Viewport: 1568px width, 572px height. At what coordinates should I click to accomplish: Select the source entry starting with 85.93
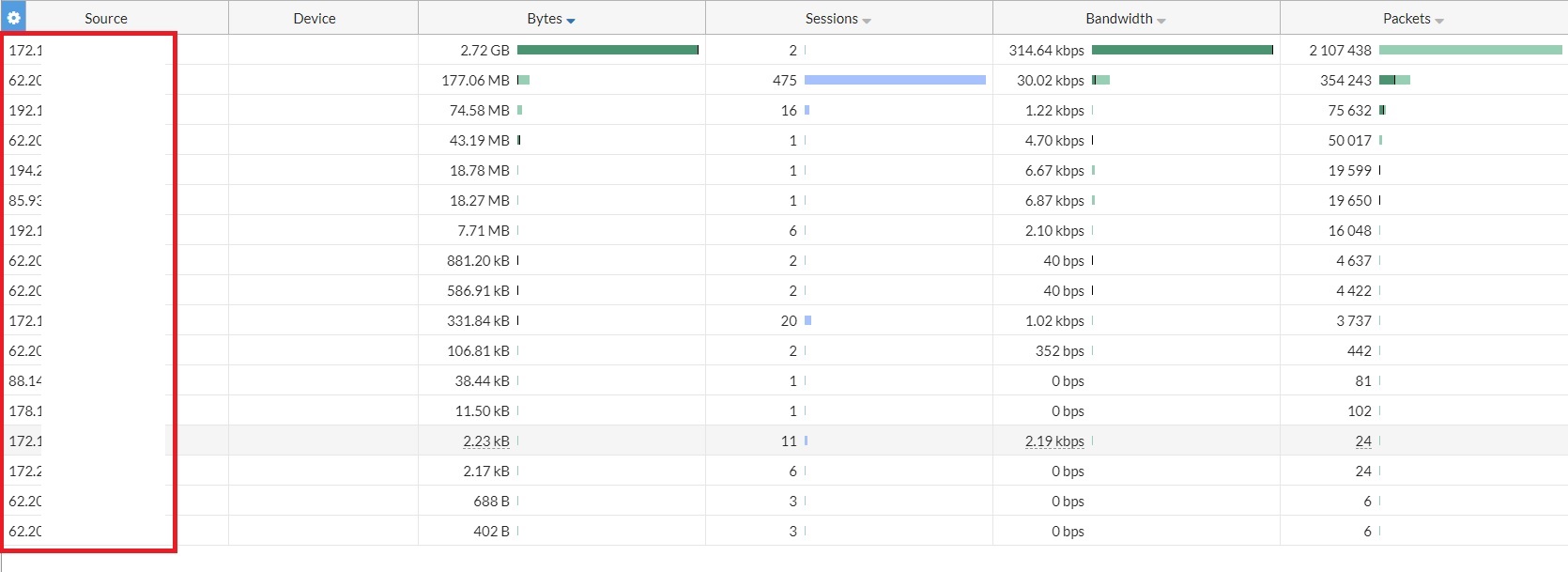(25, 200)
